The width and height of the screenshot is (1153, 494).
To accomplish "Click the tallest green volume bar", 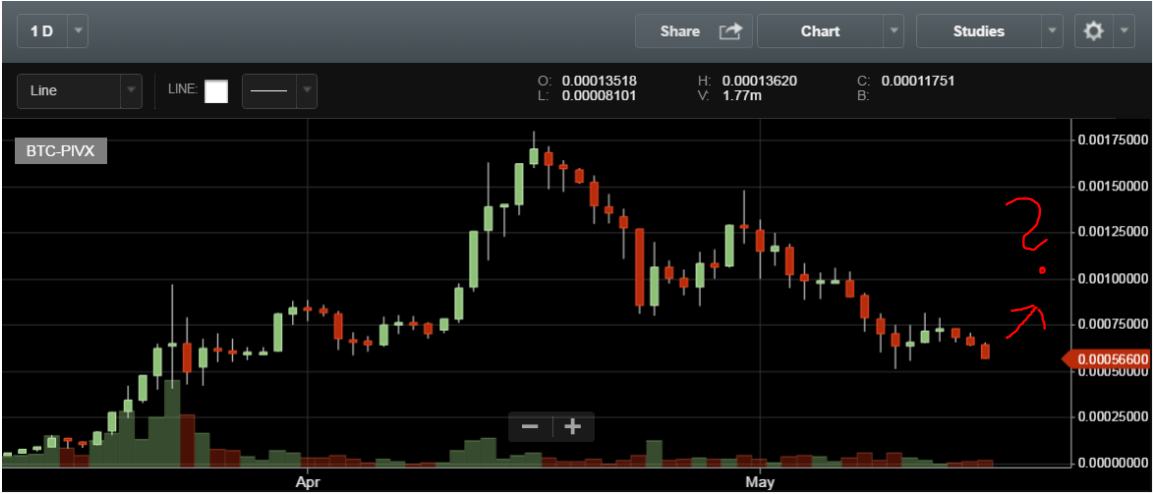I will coord(172,423).
